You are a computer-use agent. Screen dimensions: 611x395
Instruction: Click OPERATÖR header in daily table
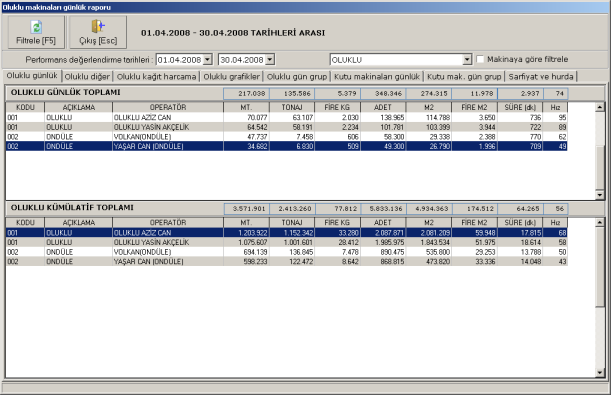coord(168,107)
